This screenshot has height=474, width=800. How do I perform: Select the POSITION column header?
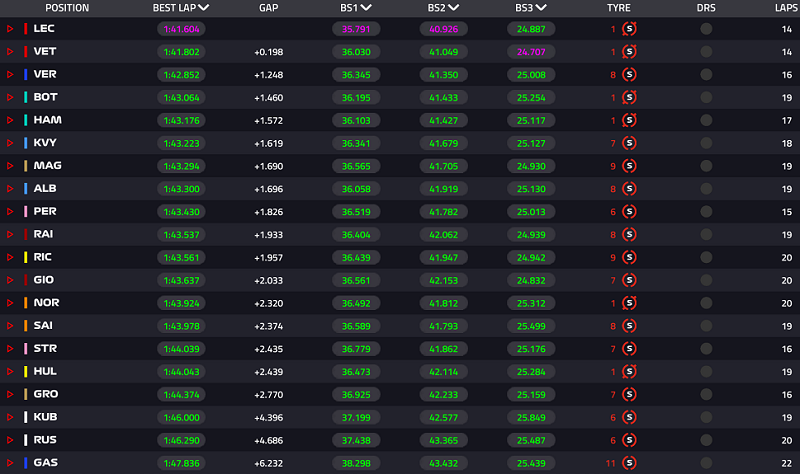click(x=67, y=8)
